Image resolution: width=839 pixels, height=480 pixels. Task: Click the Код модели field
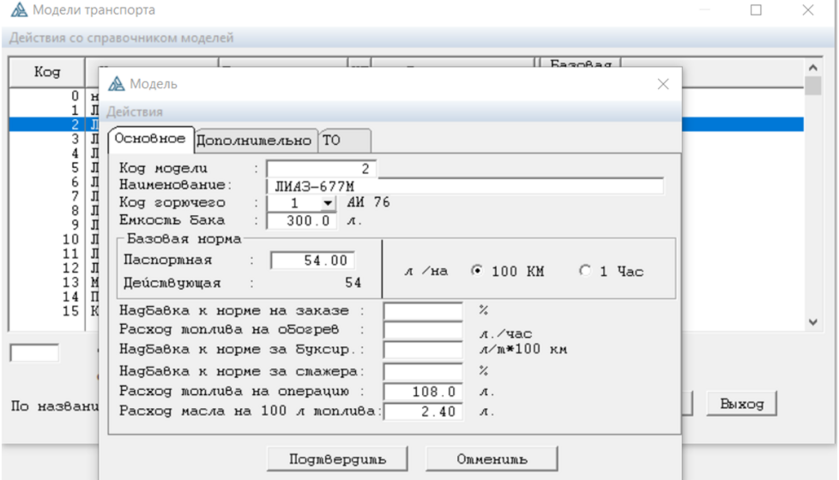(321, 169)
